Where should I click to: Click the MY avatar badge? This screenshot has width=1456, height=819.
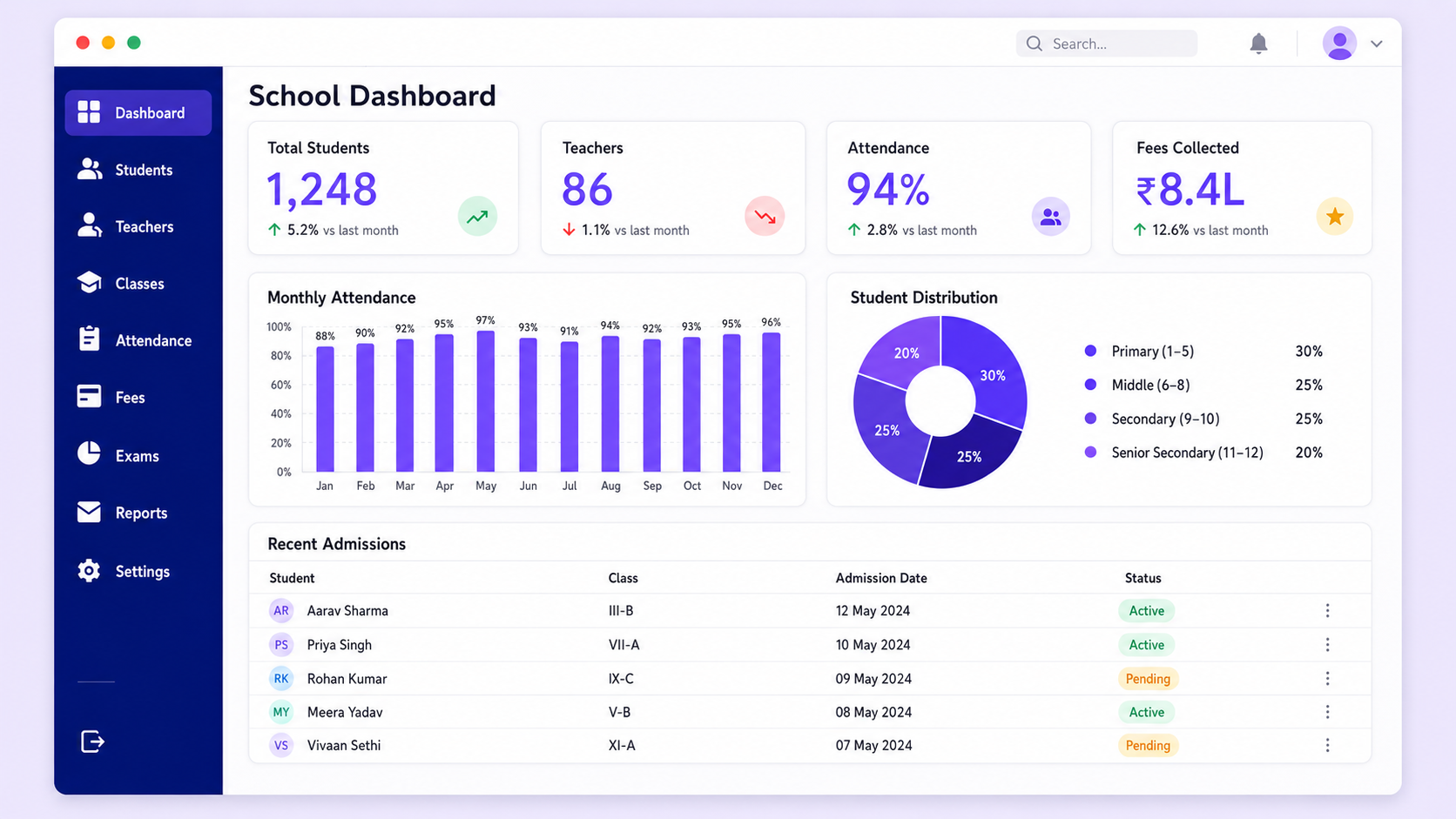(x=280, y=712)
